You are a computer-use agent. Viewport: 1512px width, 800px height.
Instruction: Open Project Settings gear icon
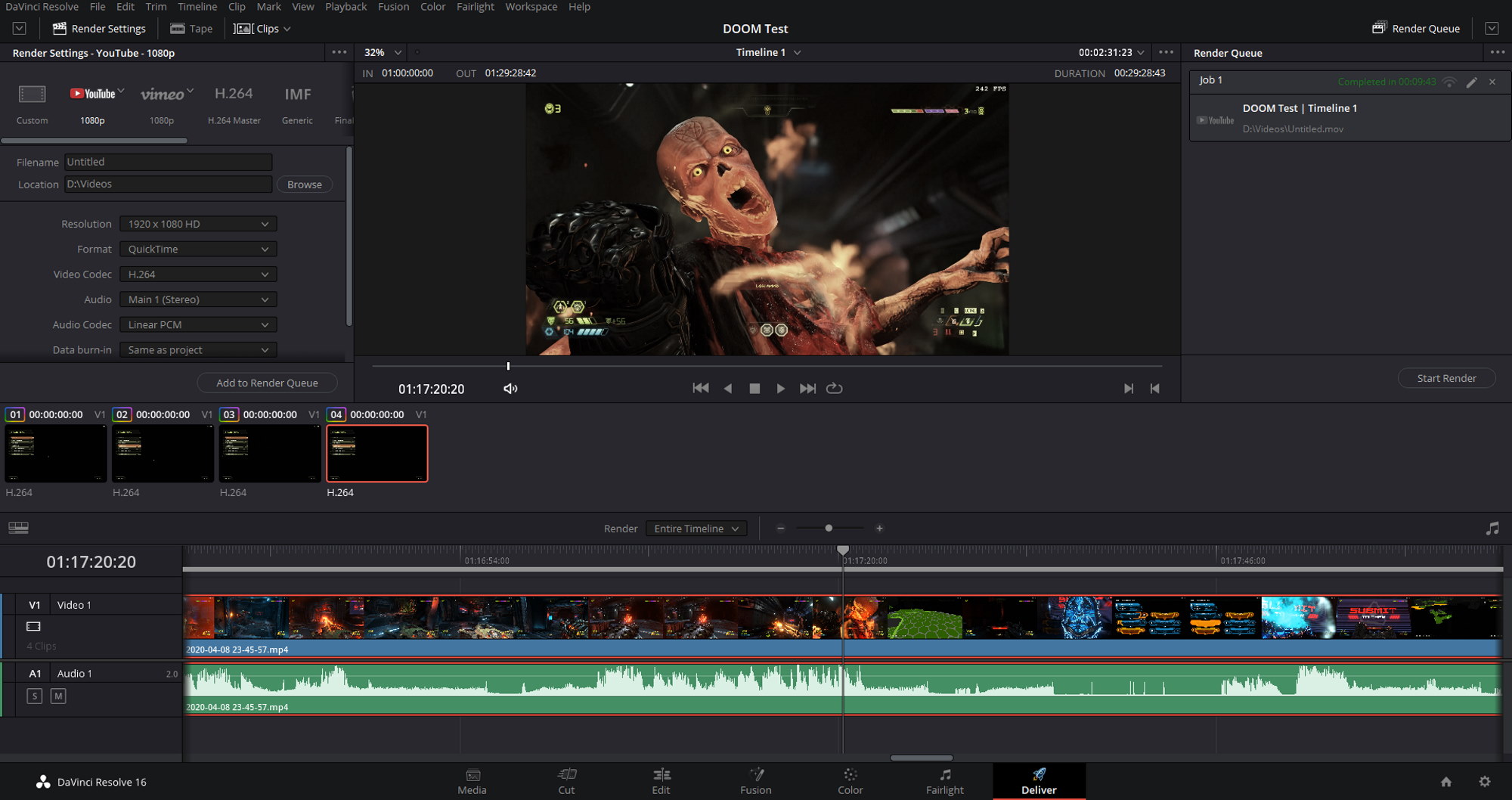[1485, 782]
